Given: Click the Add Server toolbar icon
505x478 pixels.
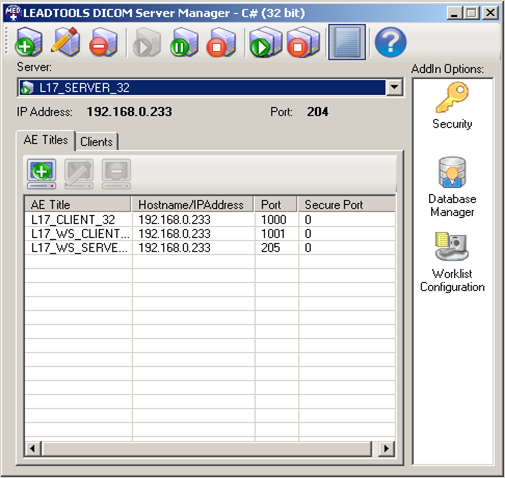Looking at the screenshot, I should [29, 42].
